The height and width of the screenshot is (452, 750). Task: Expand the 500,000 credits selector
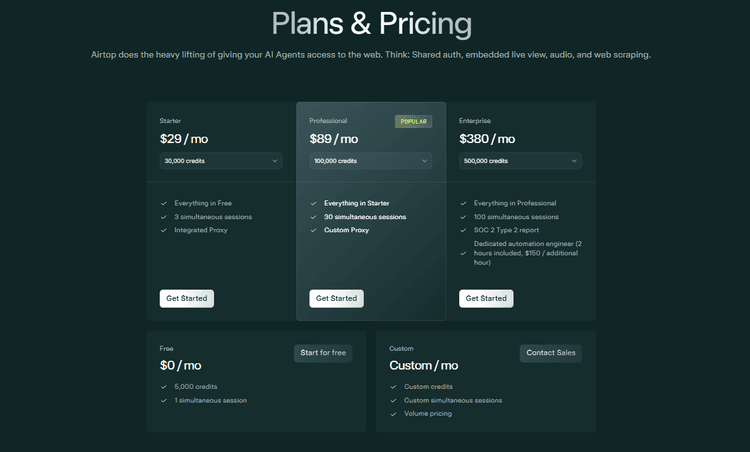tap(520, 161)
